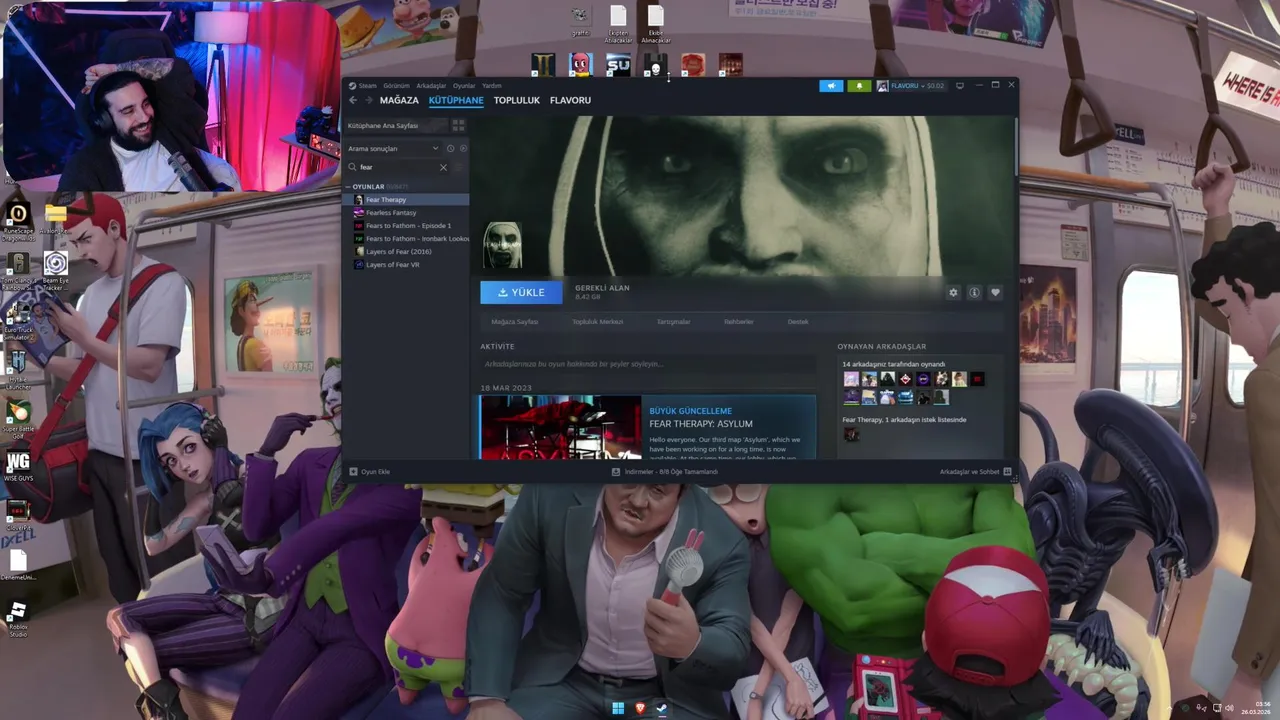Viewport: 1280px width, 720px height.
Task: Switch to Big Picture mode monitor icon
Action: click(960, 86)
